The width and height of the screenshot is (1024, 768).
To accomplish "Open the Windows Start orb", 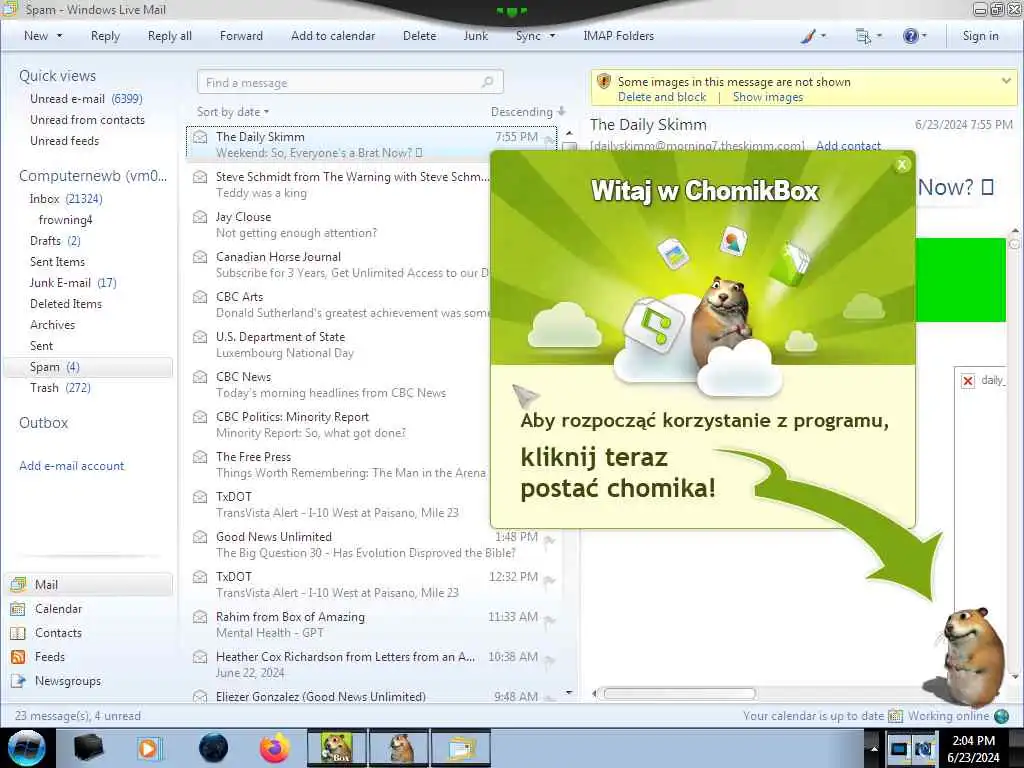I will 27,748.
